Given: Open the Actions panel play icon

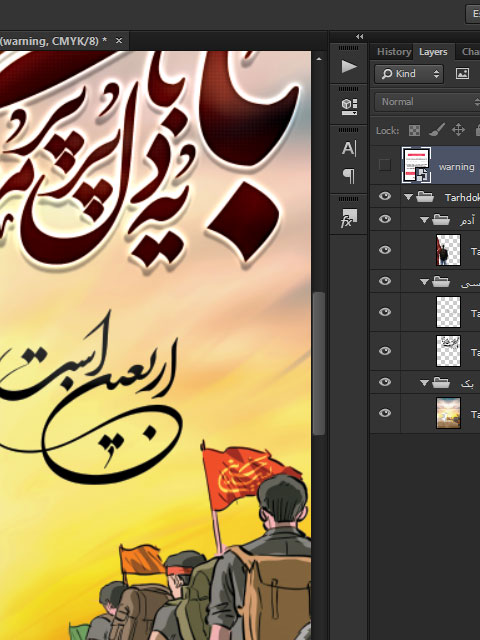Looking at the screenshot, I should [x=349, y=66].
